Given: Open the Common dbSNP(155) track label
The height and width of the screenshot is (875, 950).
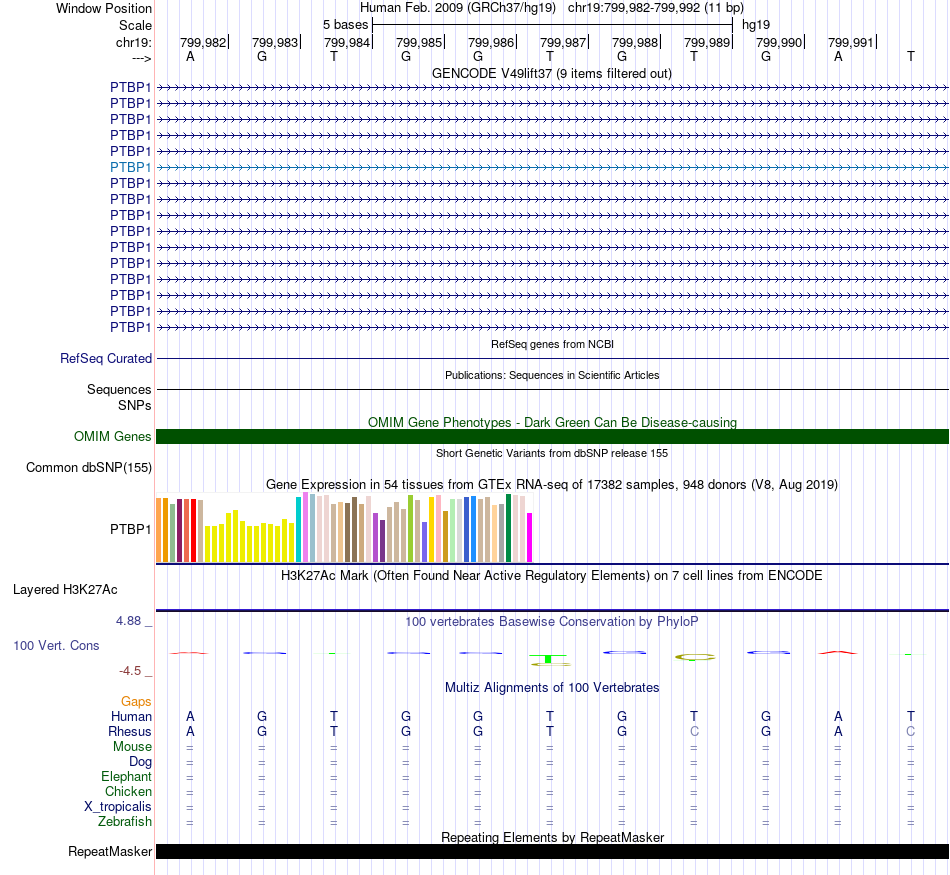Looking at the screenshot, I should tap(89, 468).
